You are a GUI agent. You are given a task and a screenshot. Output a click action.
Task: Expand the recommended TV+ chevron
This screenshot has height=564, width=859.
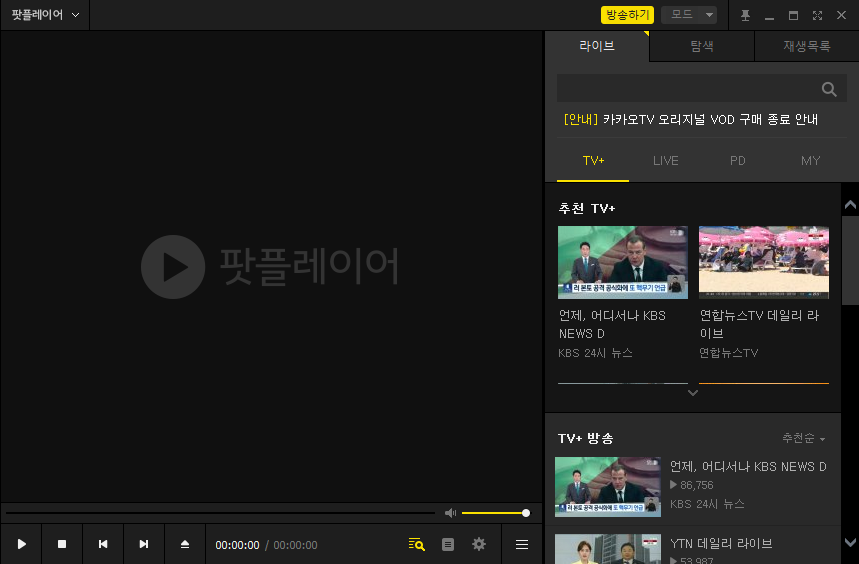(693, 393)
